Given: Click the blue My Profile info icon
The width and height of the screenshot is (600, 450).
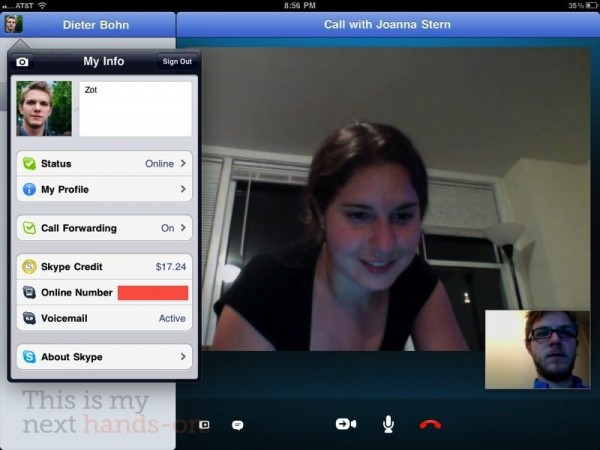Looking at the screenshot, I should pyautogui.click(x=29, y=189).
